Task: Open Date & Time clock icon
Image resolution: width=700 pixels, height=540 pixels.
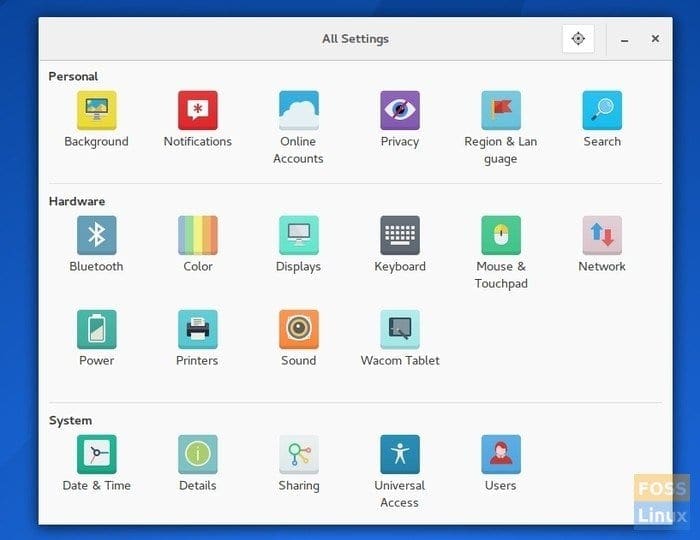Action: pyautogui.click(x=96, y=454)
